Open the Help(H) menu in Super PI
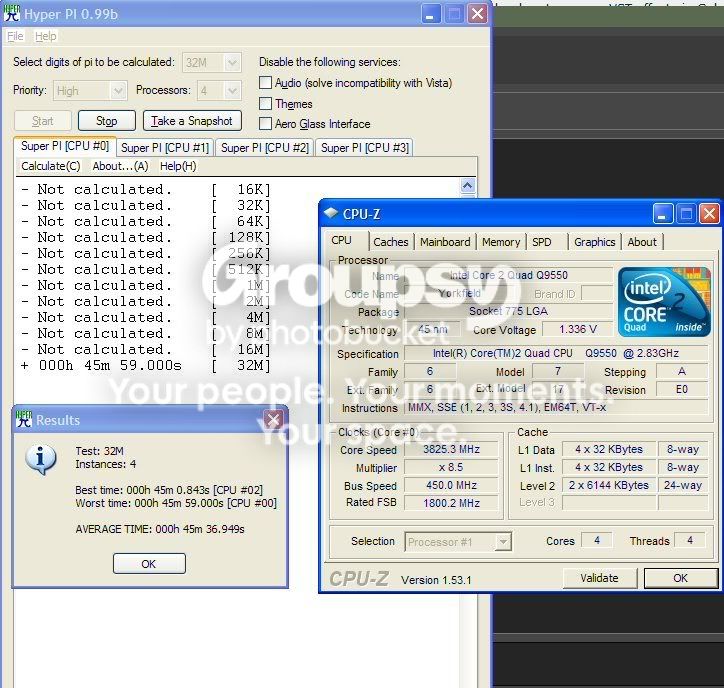The width and height of the screenshot is (724, 688). point(178,166)
